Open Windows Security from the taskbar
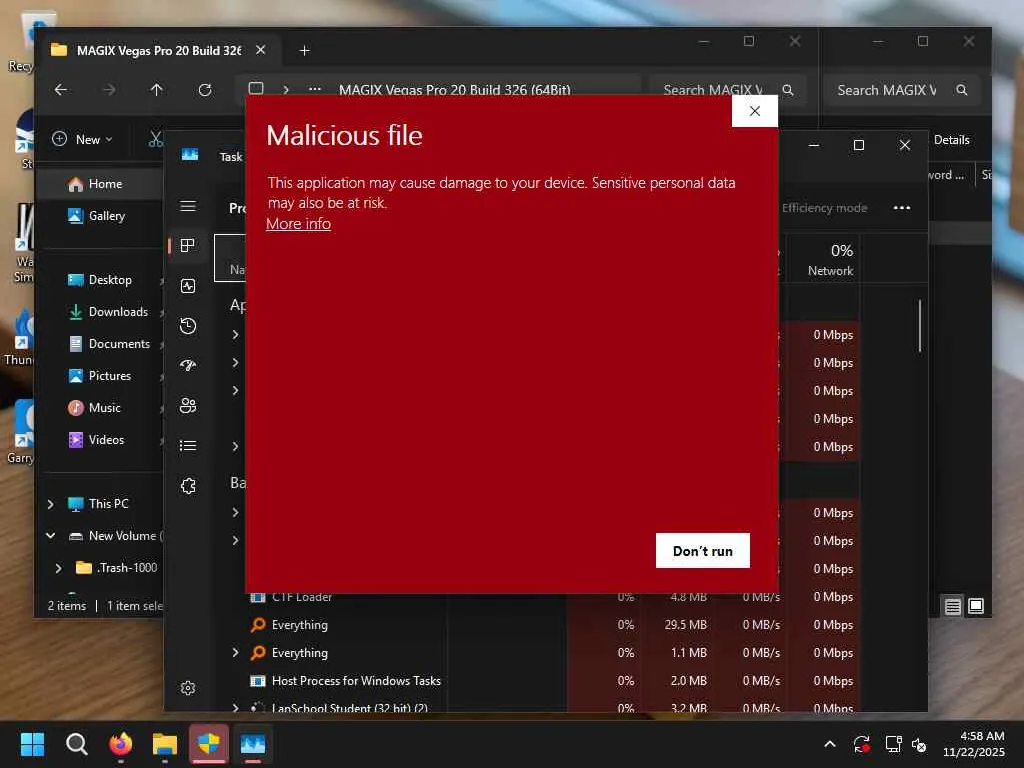This screenshot has height=768, width=1024. click(209, 744)
